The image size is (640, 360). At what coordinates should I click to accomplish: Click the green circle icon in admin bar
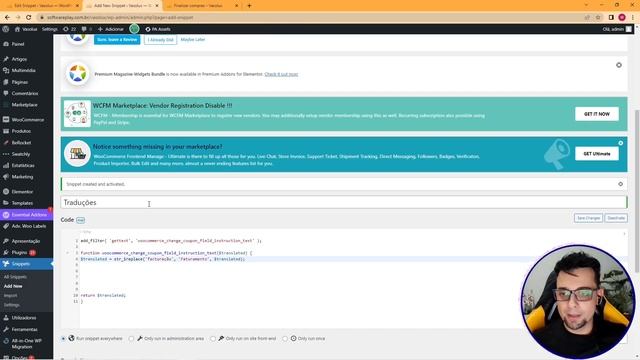[134, 29]
